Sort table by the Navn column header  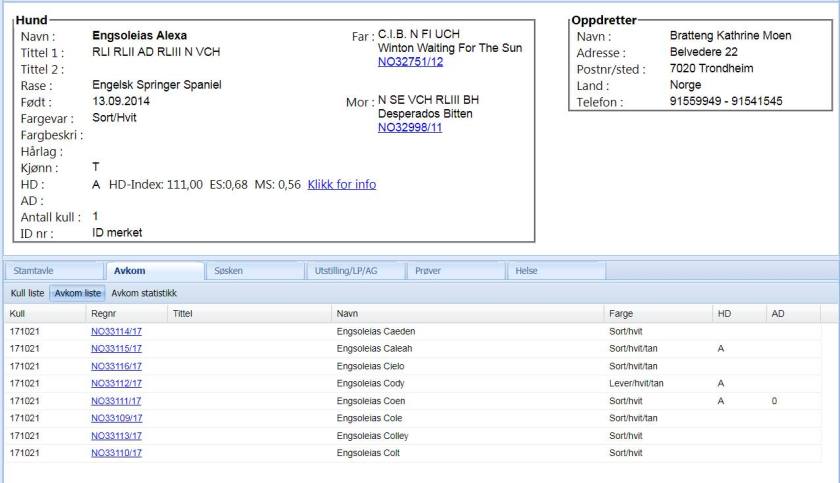pyautogui.click(x=347, y=313)
